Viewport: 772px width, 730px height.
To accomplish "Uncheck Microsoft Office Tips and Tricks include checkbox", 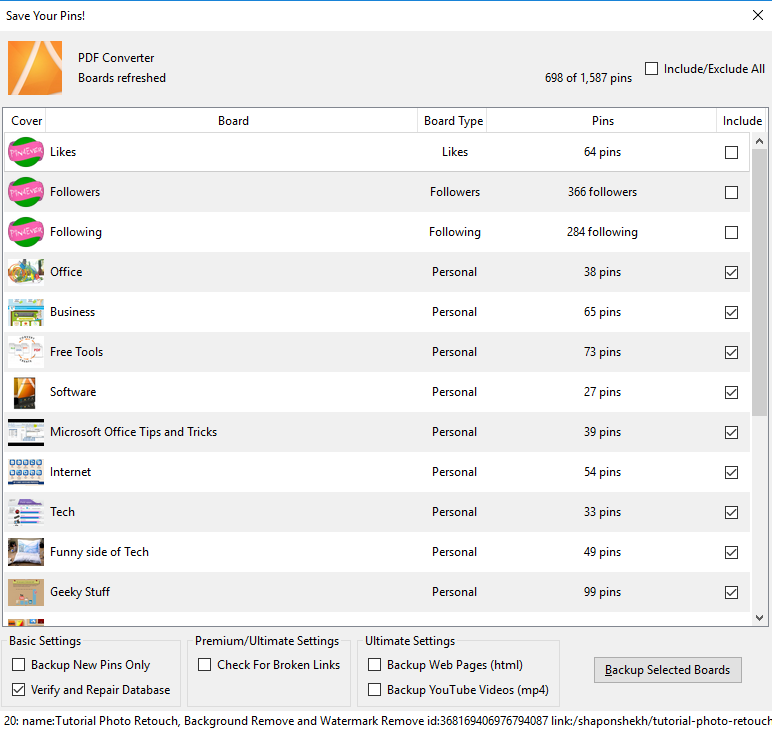I will [x=732, y=432].
